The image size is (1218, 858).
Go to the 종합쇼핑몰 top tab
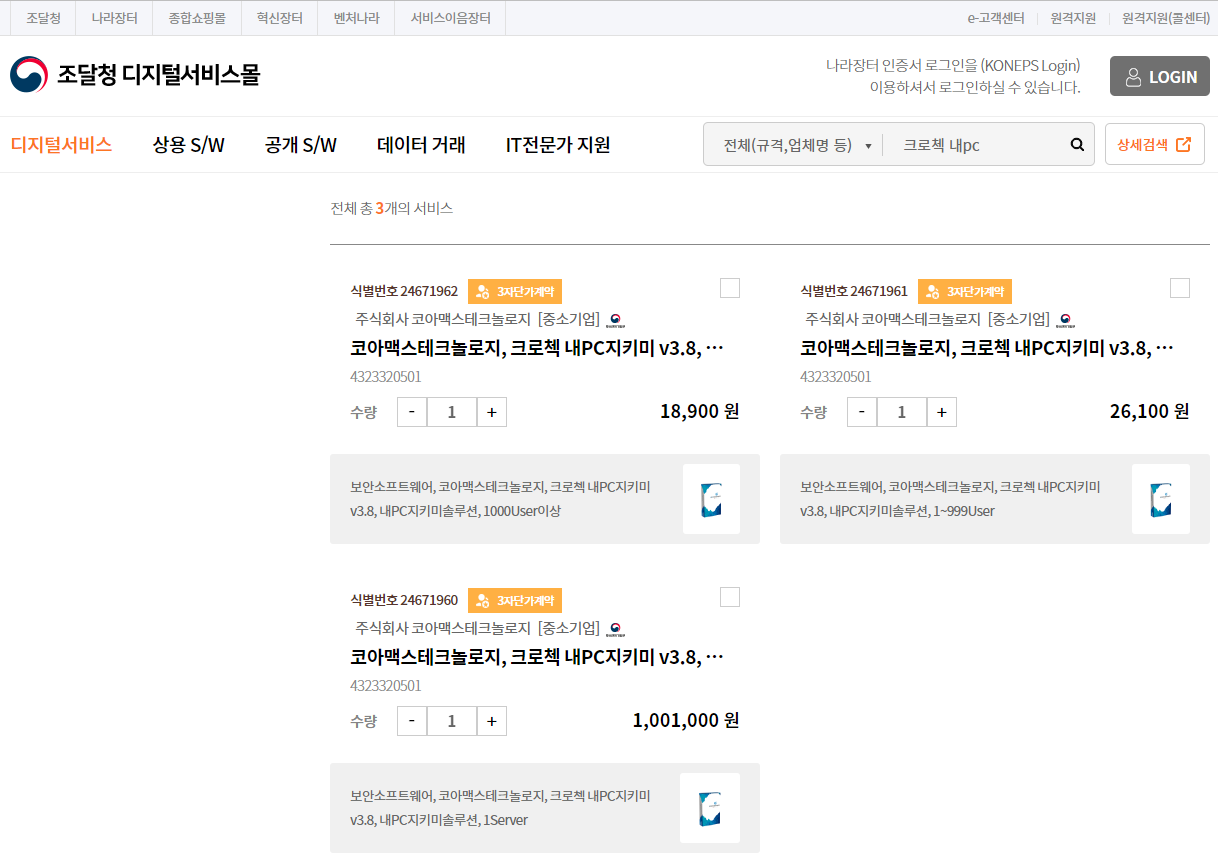point(197,18)
